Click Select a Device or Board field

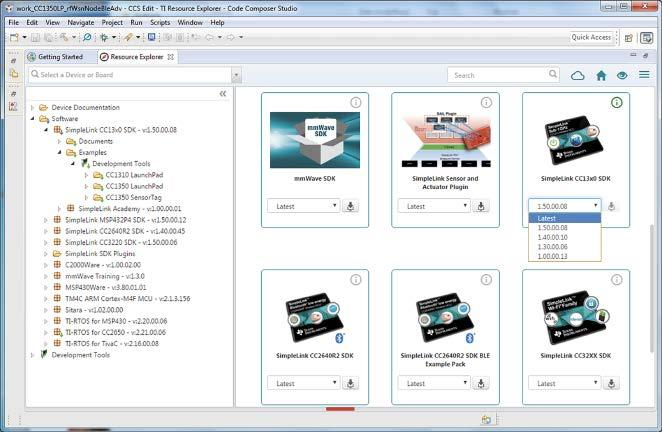point(130,75)
